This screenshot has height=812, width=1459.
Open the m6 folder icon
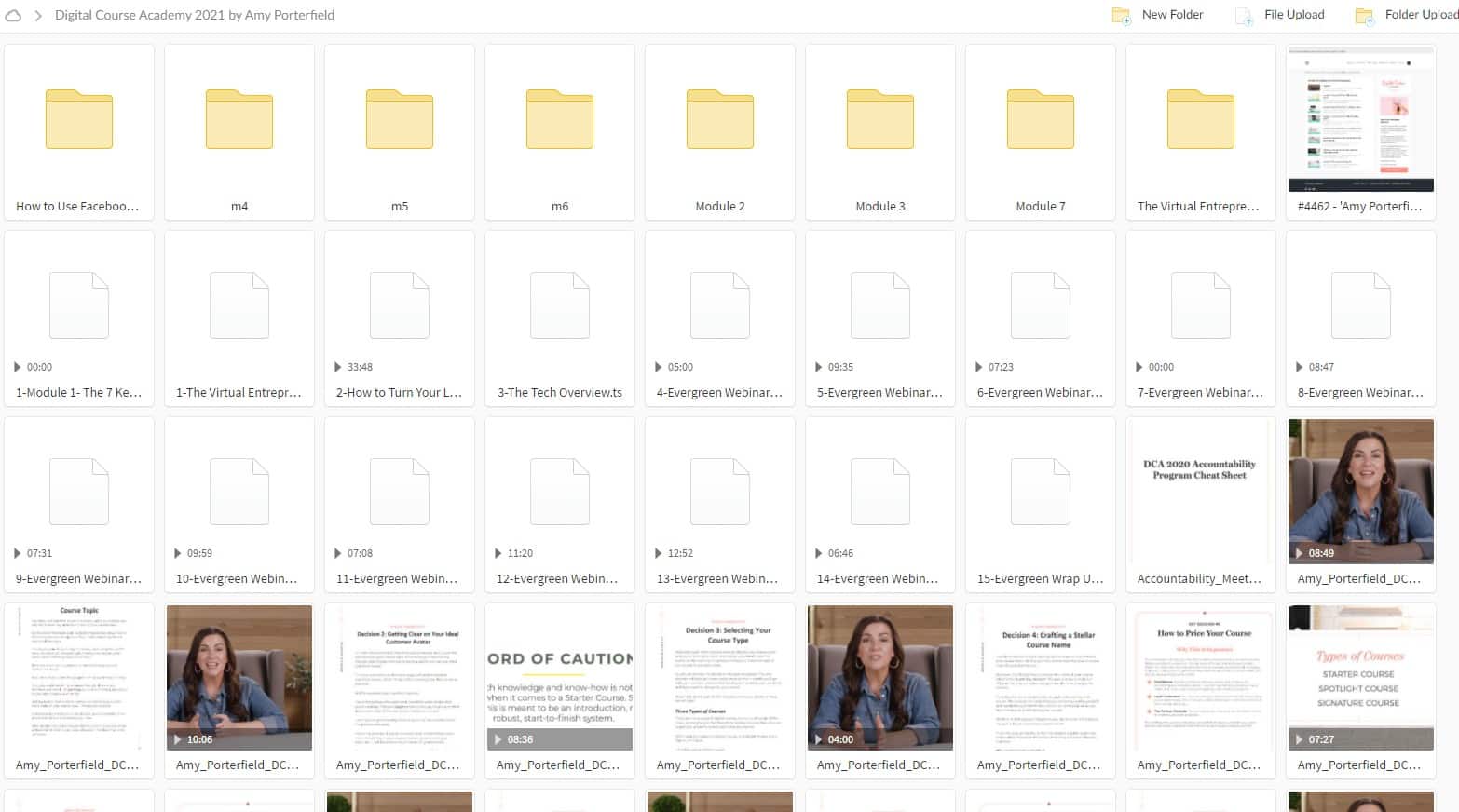pos(560,119)
